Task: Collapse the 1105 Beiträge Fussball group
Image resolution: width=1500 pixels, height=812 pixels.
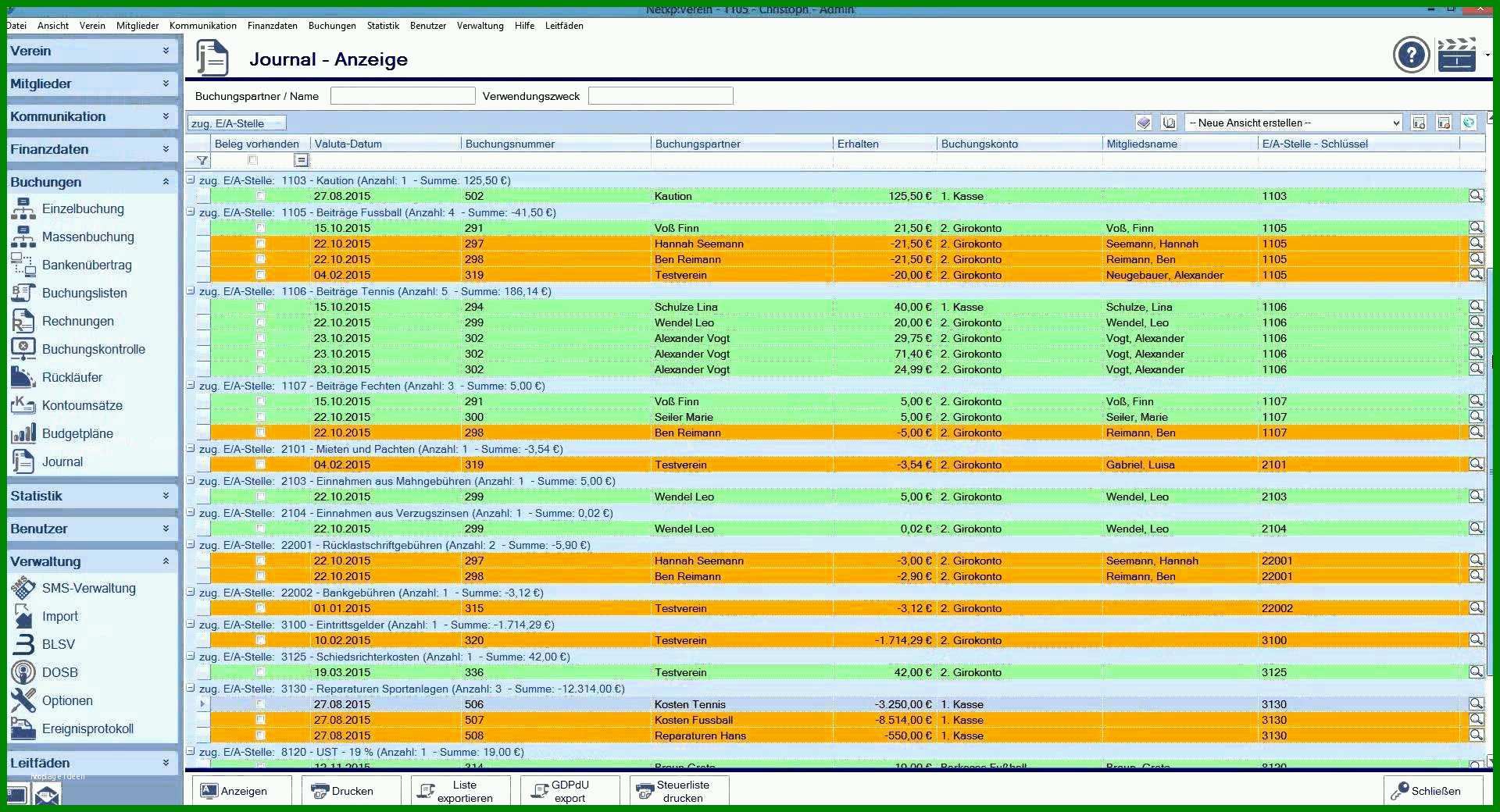Action: pyautogui.click(x=191, y=212)
